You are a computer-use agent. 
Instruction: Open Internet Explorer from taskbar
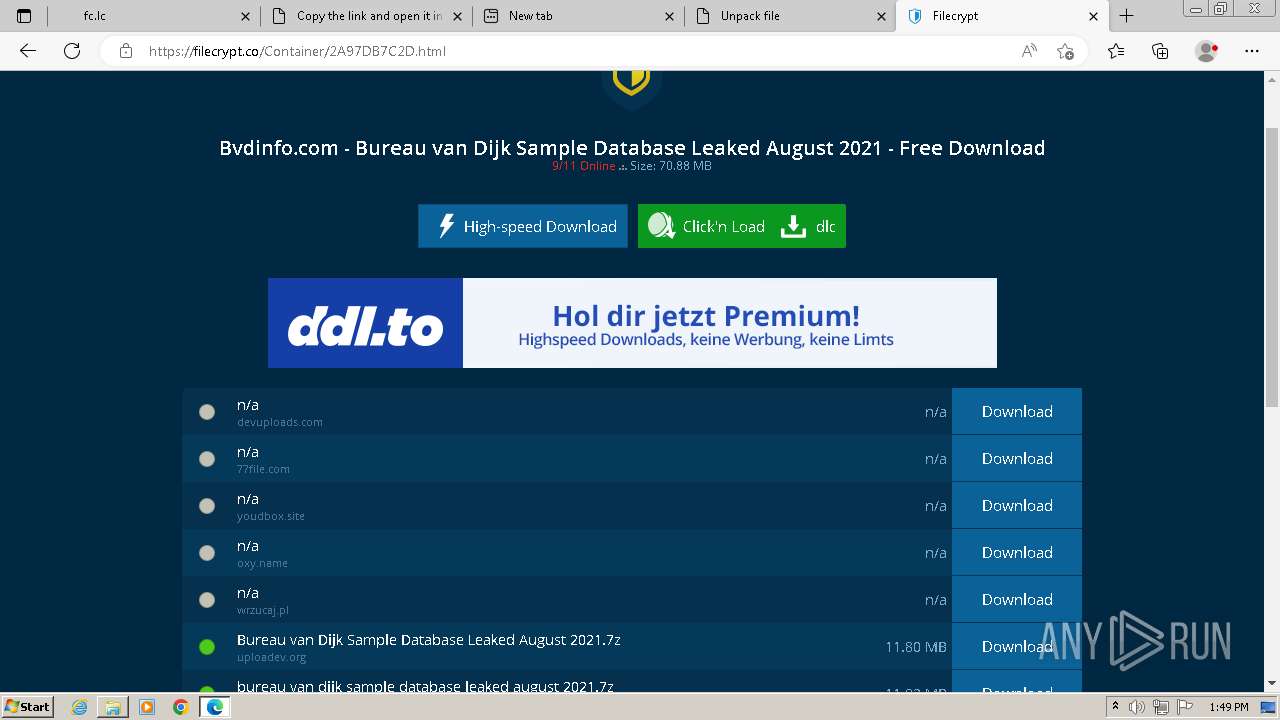click(x=80, y=707)
